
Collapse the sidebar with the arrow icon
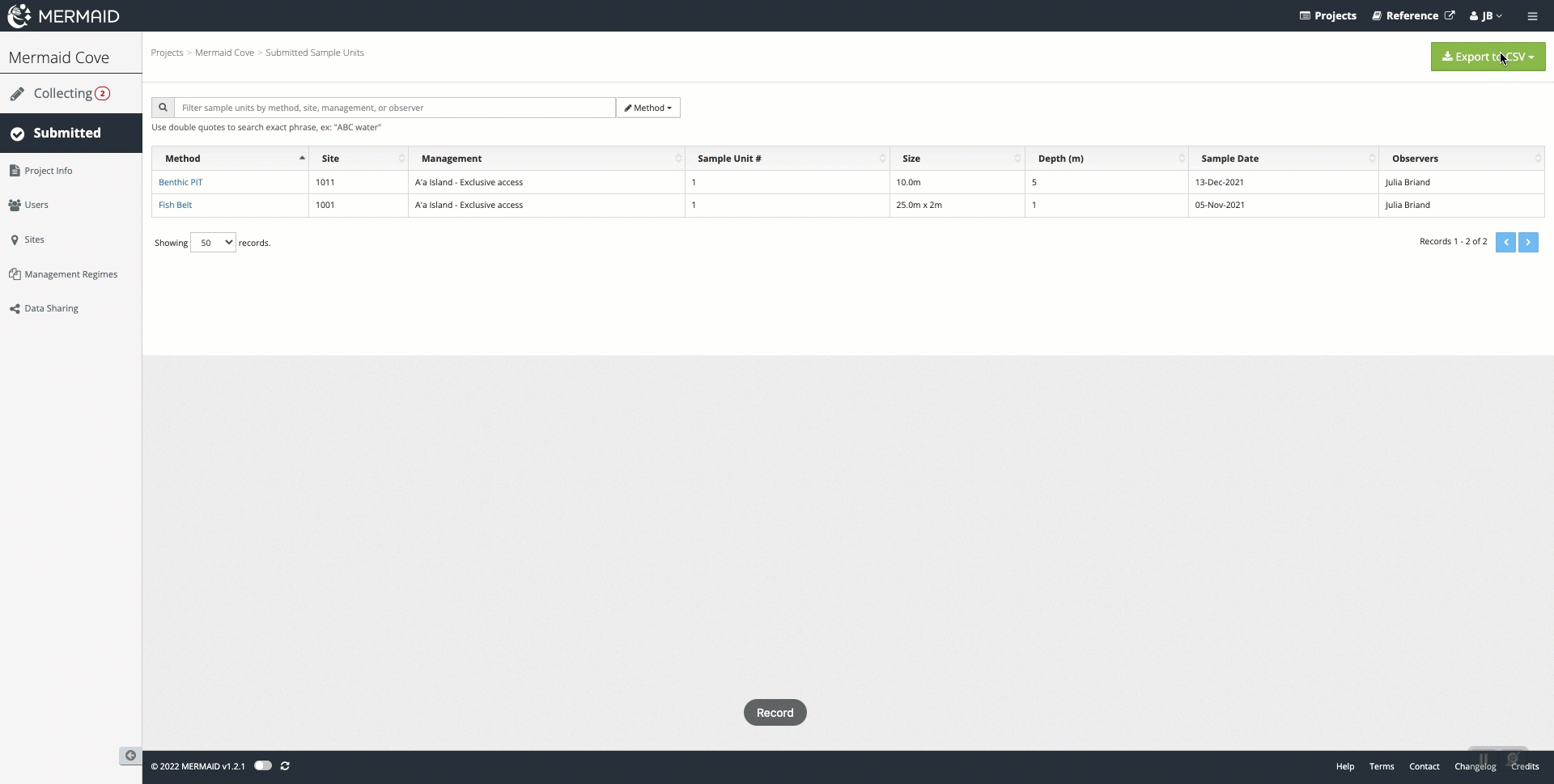tap(130, 756)
